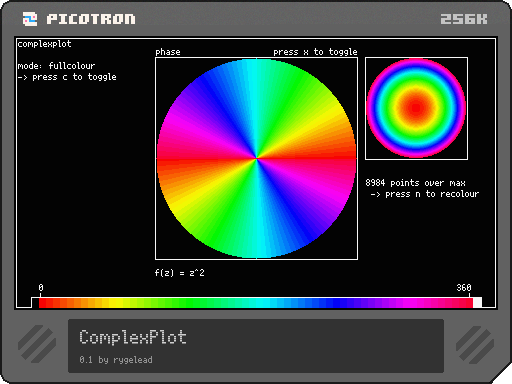Click the '8984 points over max' message
Screen dimensions: 512x384
tap(415, 183)
